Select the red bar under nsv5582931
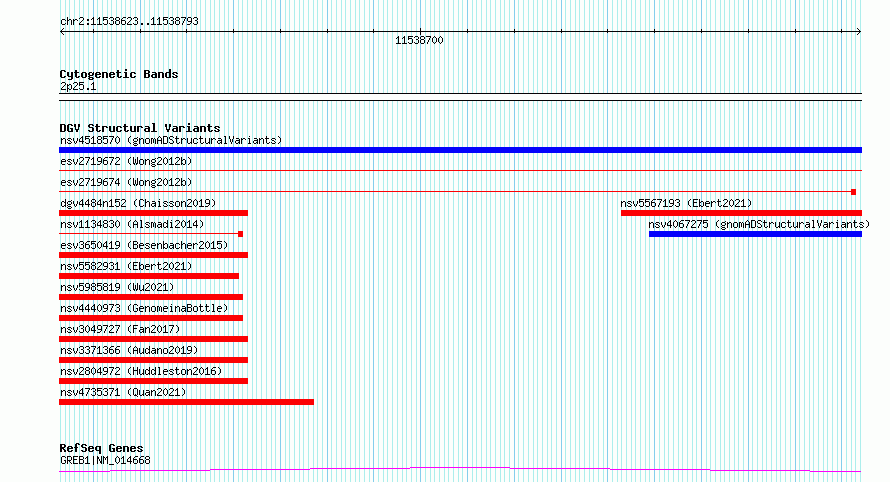The height and width of the screenshot is (482, 890). 149,276
